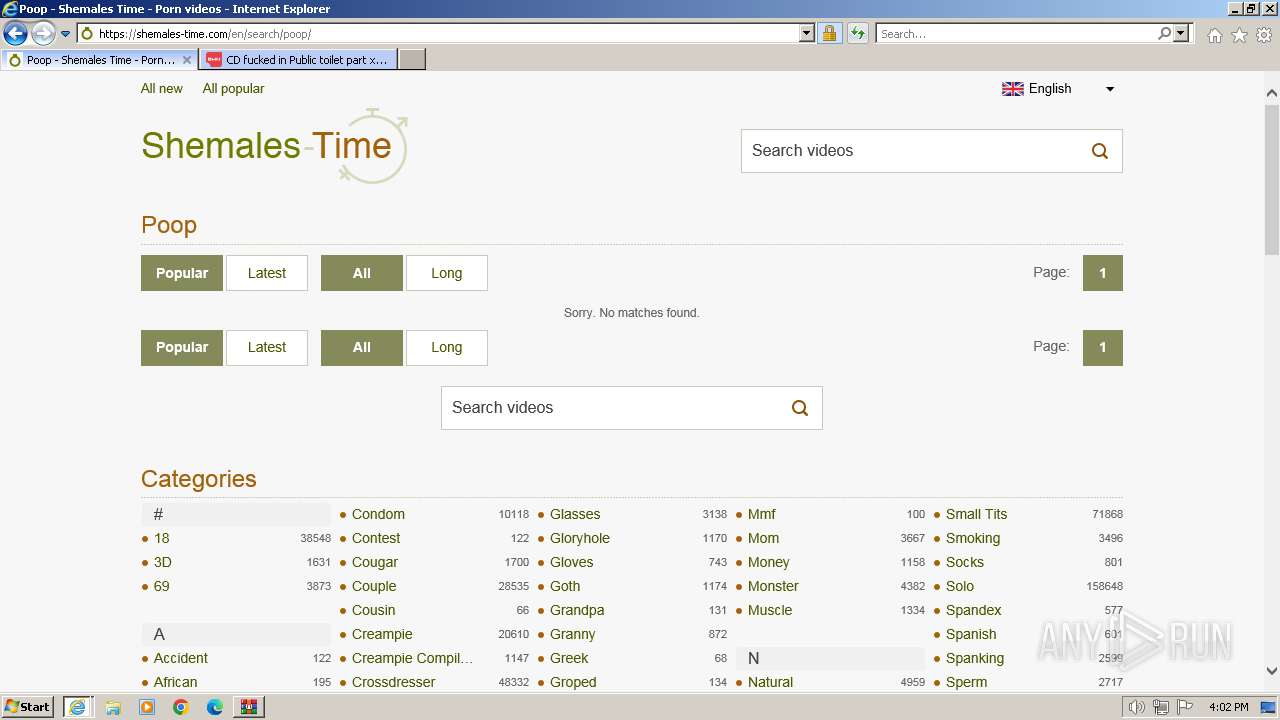Select the lower 'Long' length filter
This screenshot has height=720, width=1280.
(447, 347)
